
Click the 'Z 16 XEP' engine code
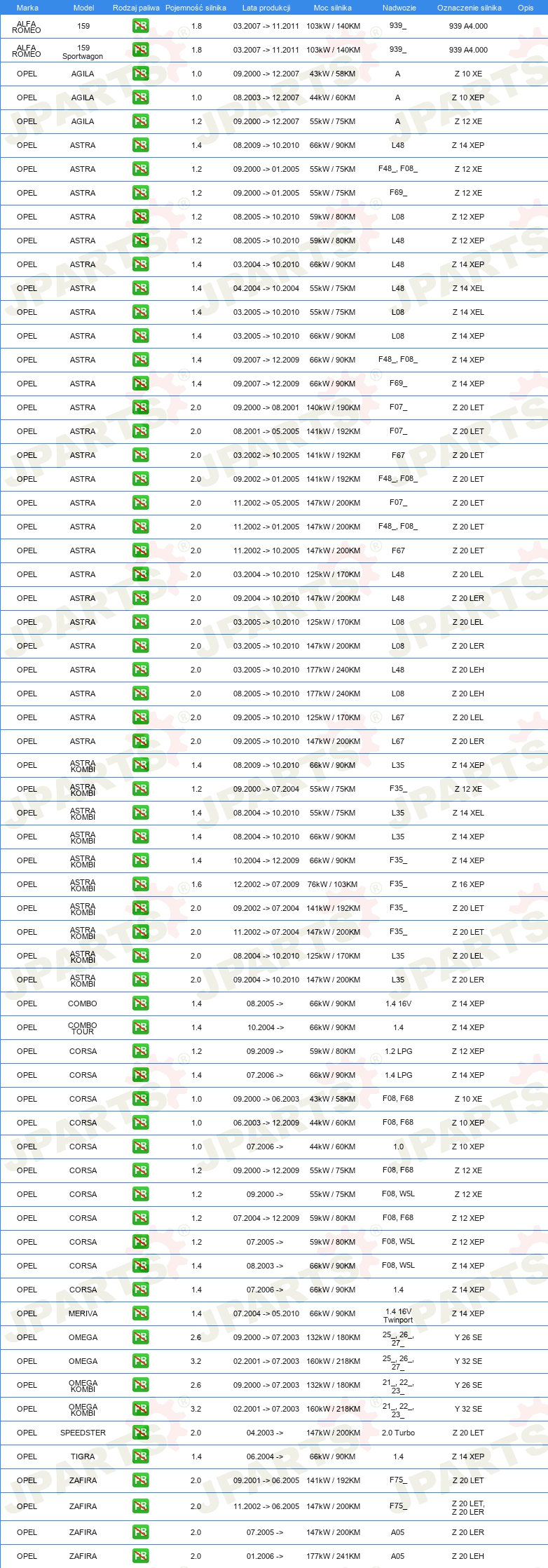468,884
